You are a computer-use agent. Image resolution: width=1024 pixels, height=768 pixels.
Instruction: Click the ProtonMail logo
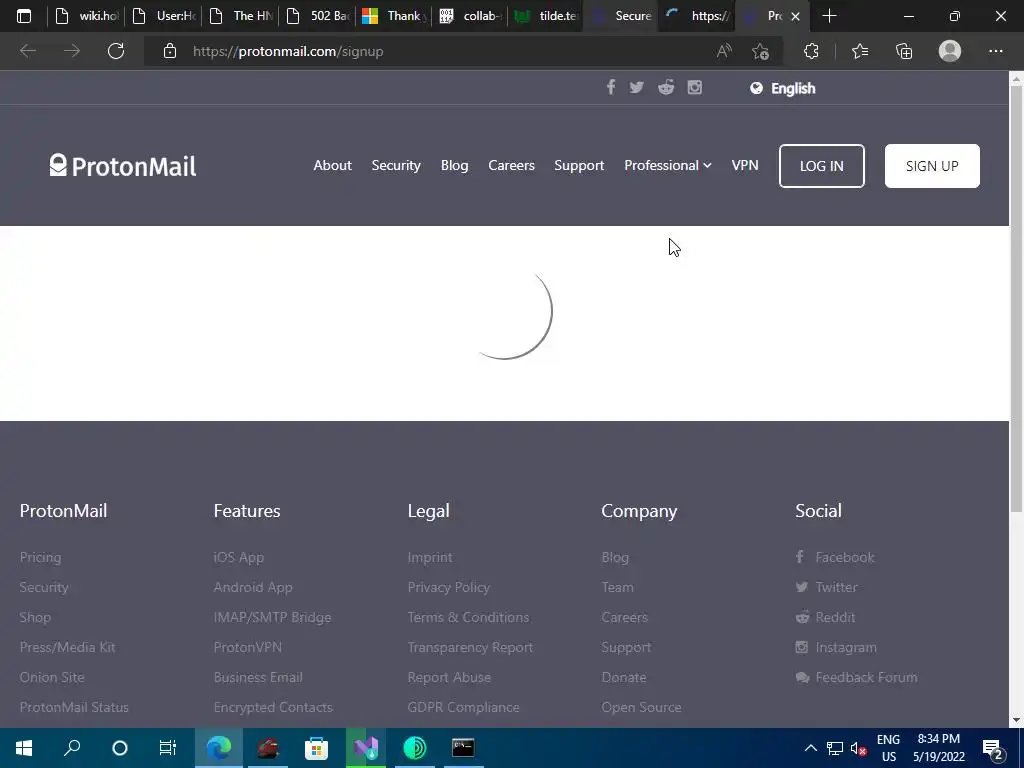tap(123, 166)
